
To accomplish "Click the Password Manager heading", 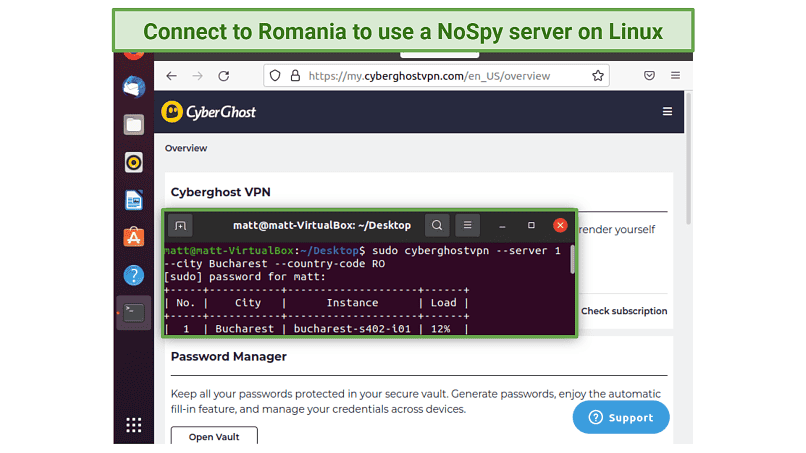I will click(229, 357).
